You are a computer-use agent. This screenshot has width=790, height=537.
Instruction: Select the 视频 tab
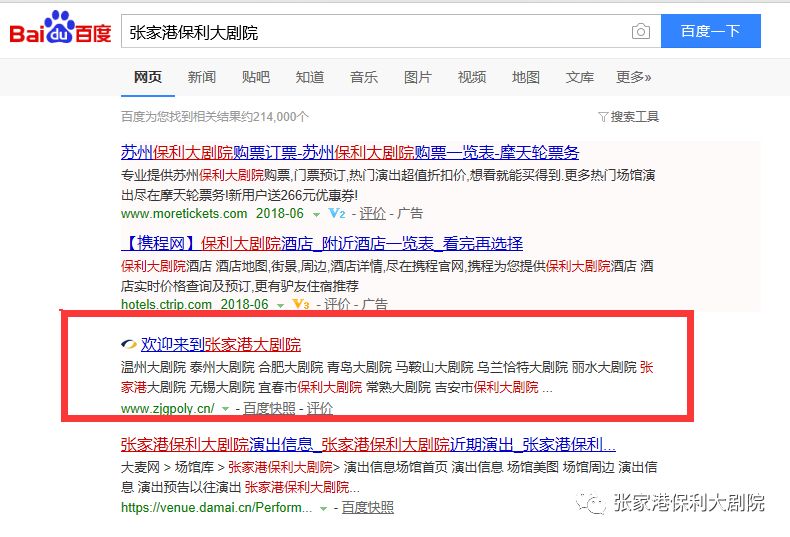(472, 77)
